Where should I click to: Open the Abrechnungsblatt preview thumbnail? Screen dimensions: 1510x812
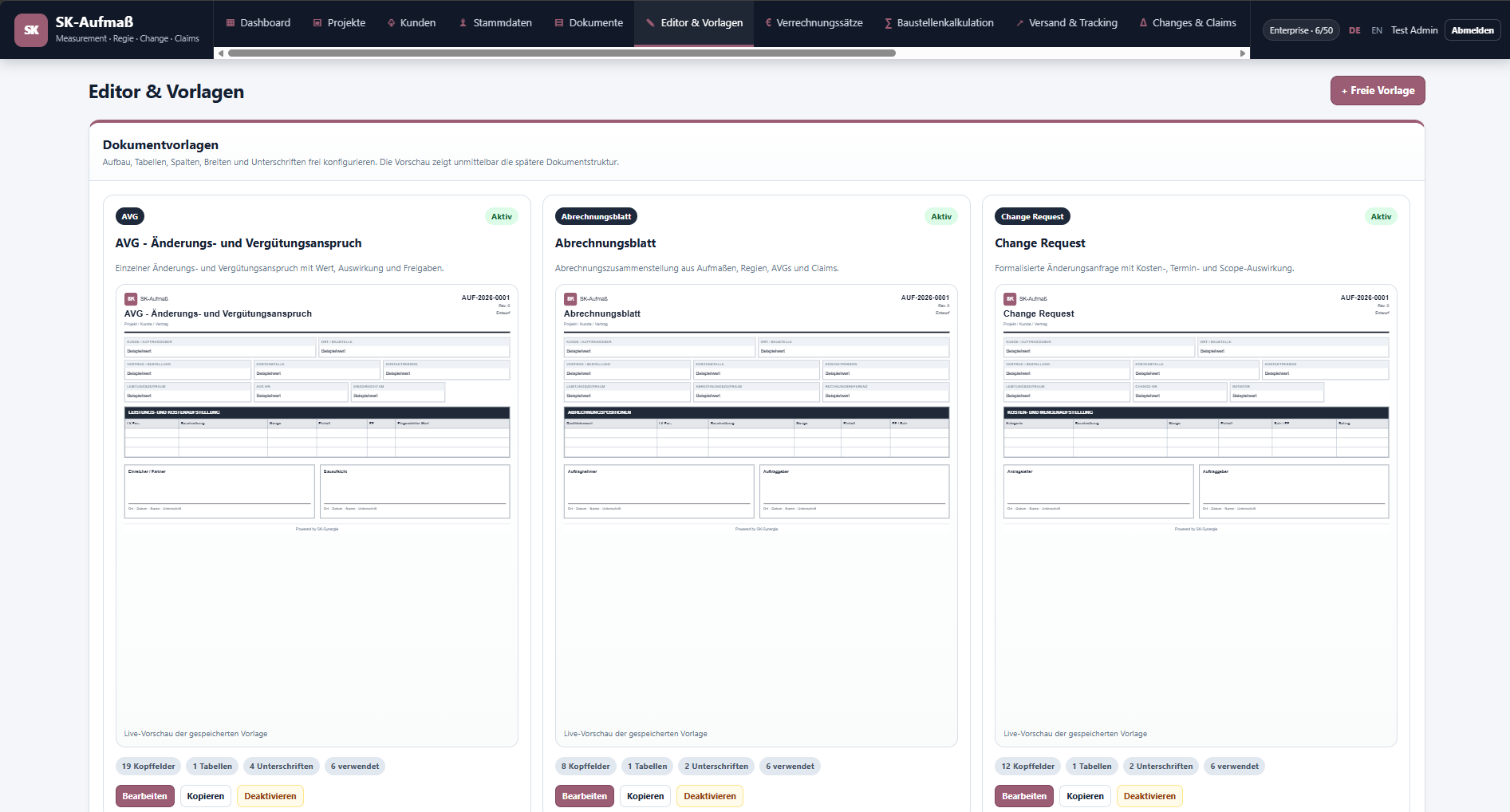[x=756, y=515]
